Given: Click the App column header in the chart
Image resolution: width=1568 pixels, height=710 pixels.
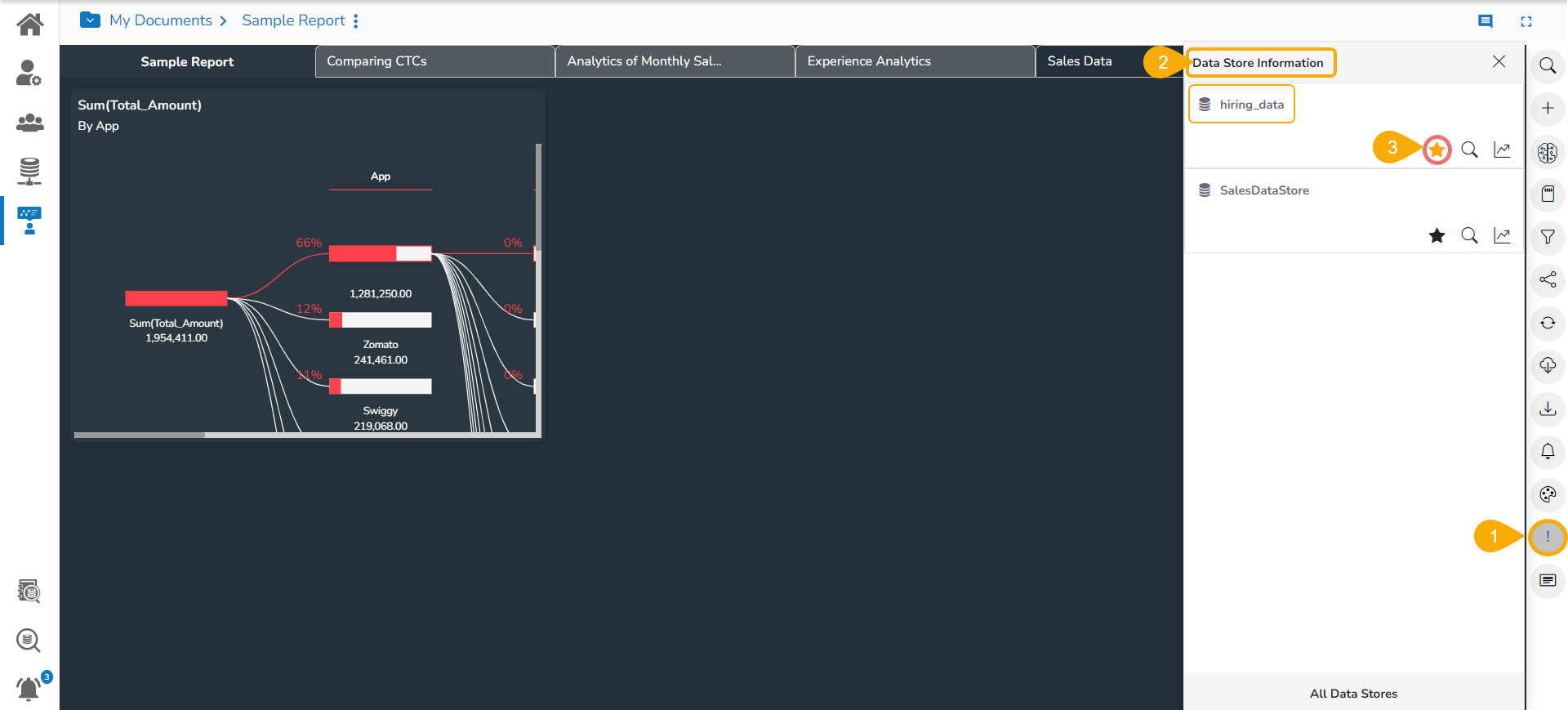Looking at the screenshot, I should 381,176.
